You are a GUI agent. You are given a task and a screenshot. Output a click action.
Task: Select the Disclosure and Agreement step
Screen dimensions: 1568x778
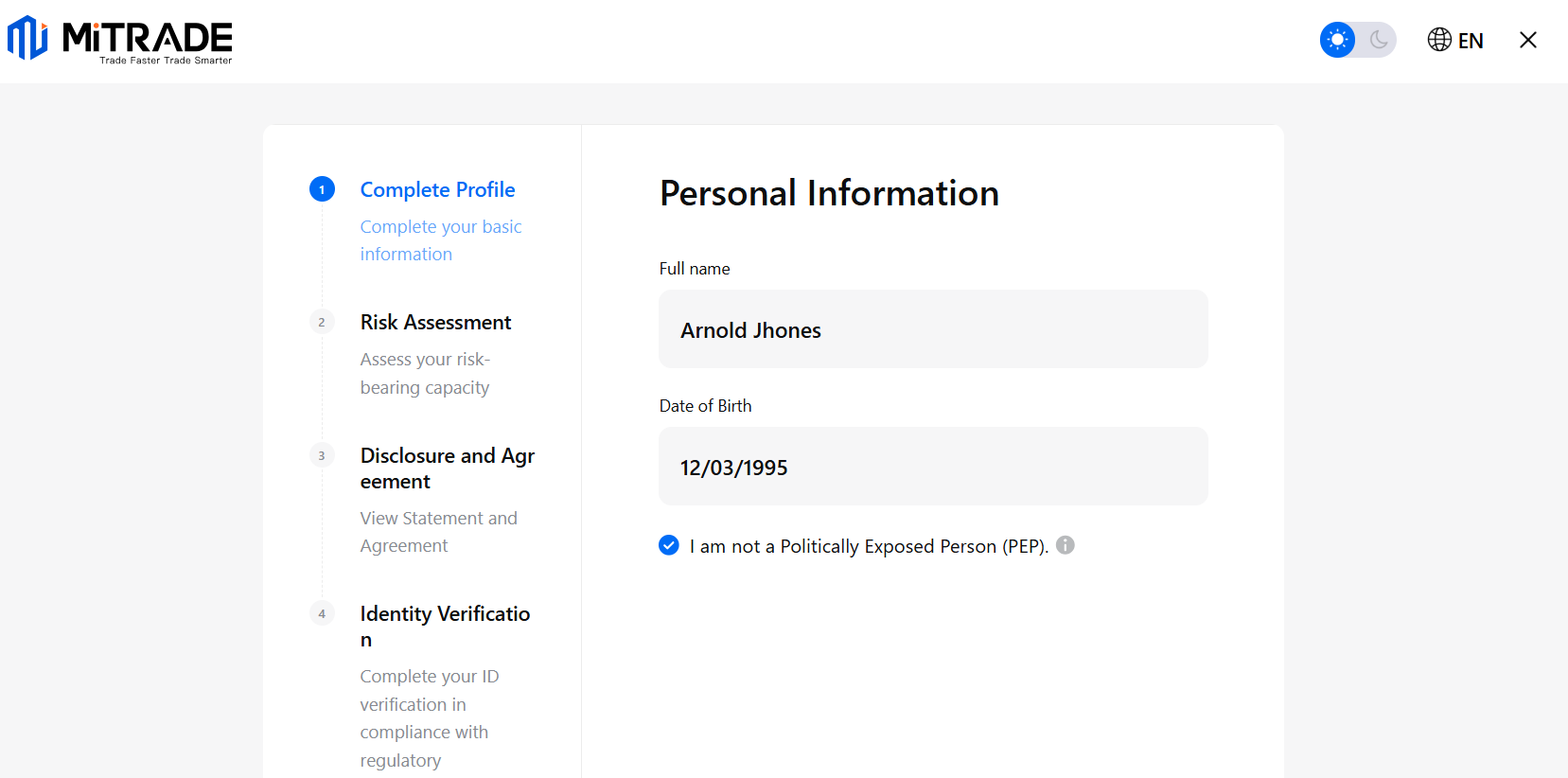tap(448, 469)
